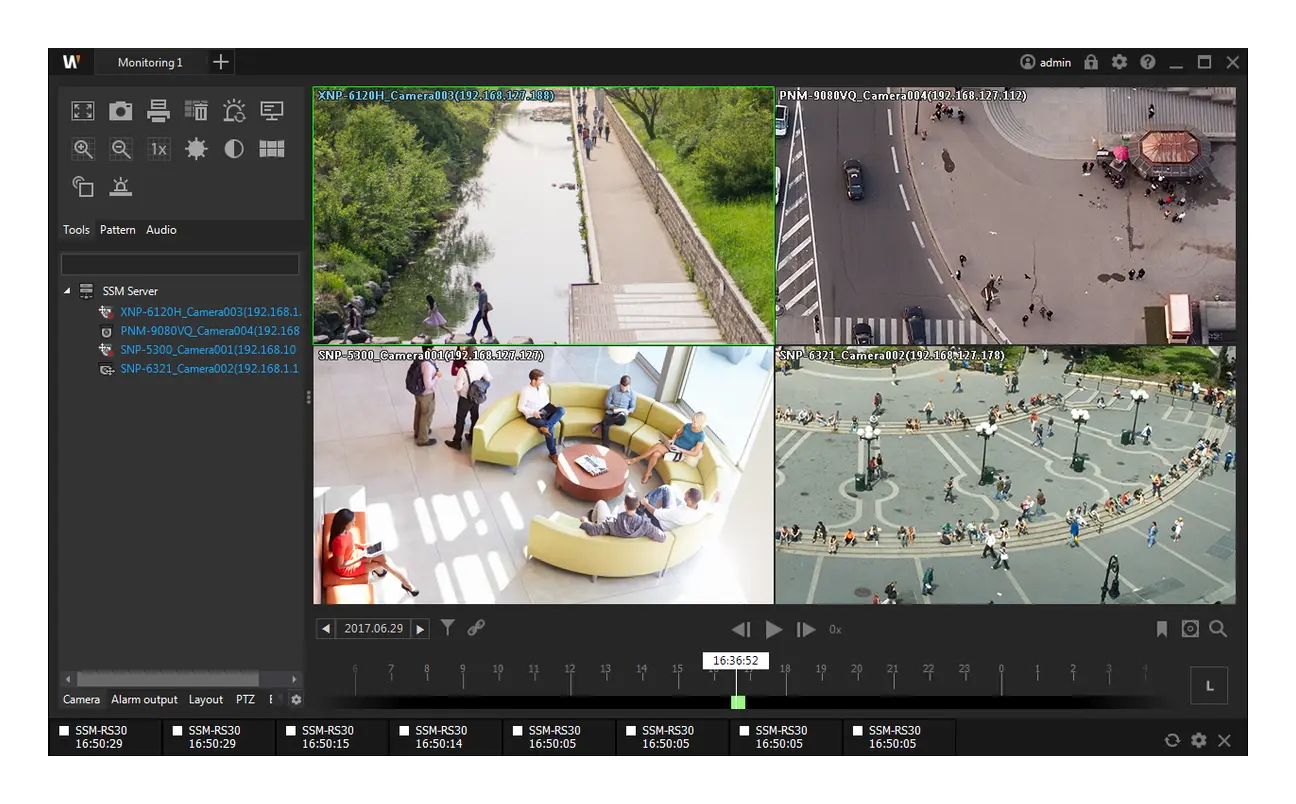
Task: Toggle the link sync chain icon
Action: [x=476, y=628]
